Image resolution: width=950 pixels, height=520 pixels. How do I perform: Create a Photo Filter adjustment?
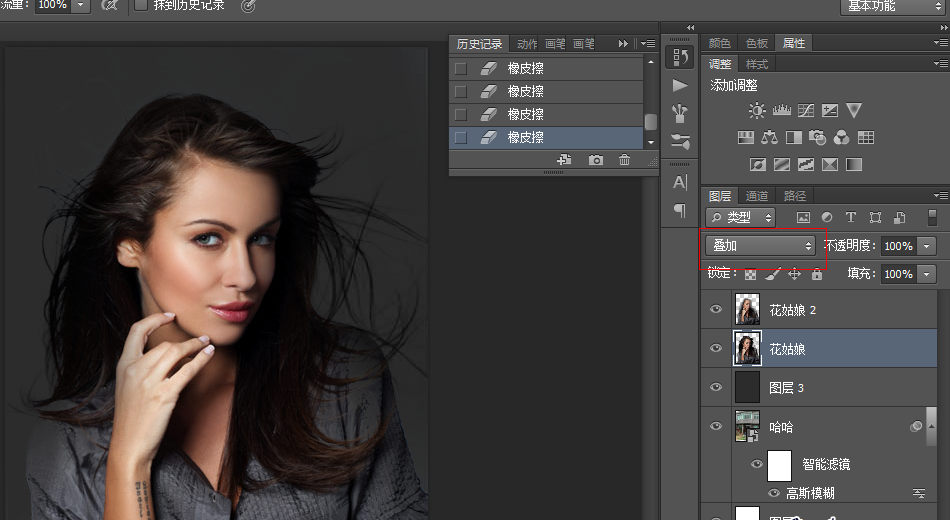pos(818,137)
